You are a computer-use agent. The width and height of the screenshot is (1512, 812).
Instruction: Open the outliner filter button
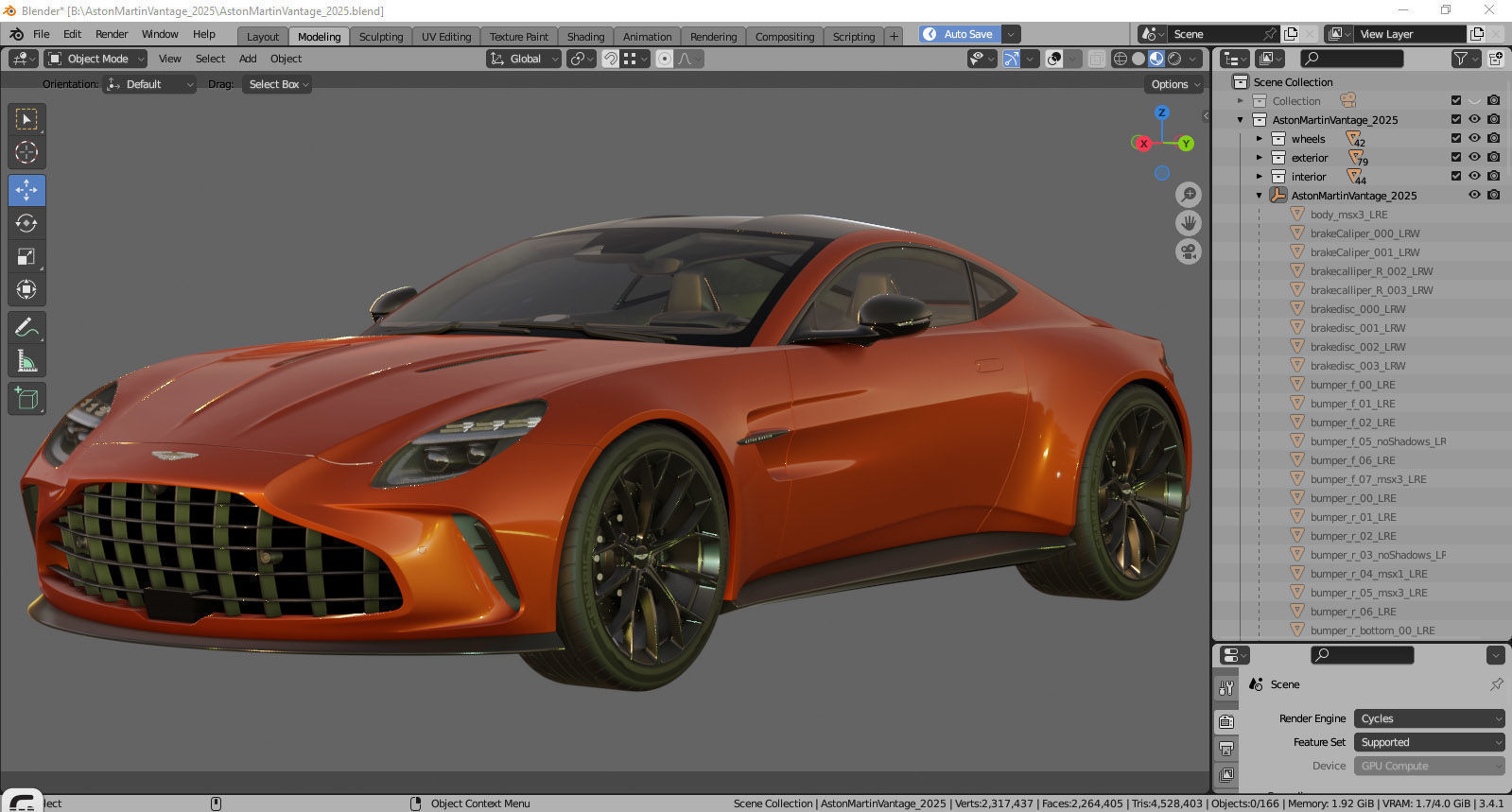pos(1465,59)
